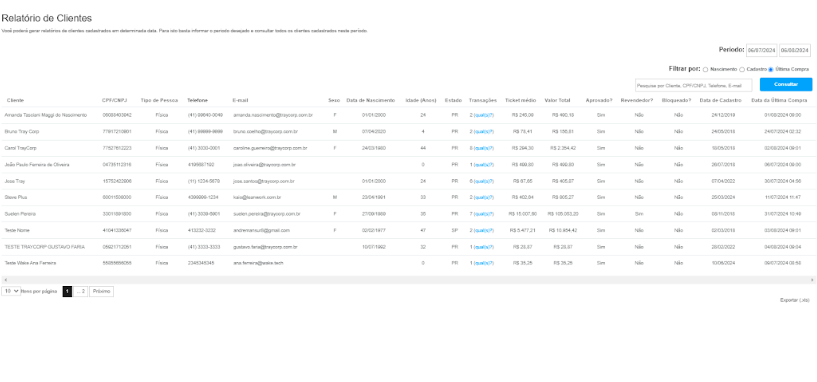Image resolution: width=817 pixels, height=382 pixels.
Task: Click email suelen.pereira@traycorp.com.br
Action: click(267, 214)
